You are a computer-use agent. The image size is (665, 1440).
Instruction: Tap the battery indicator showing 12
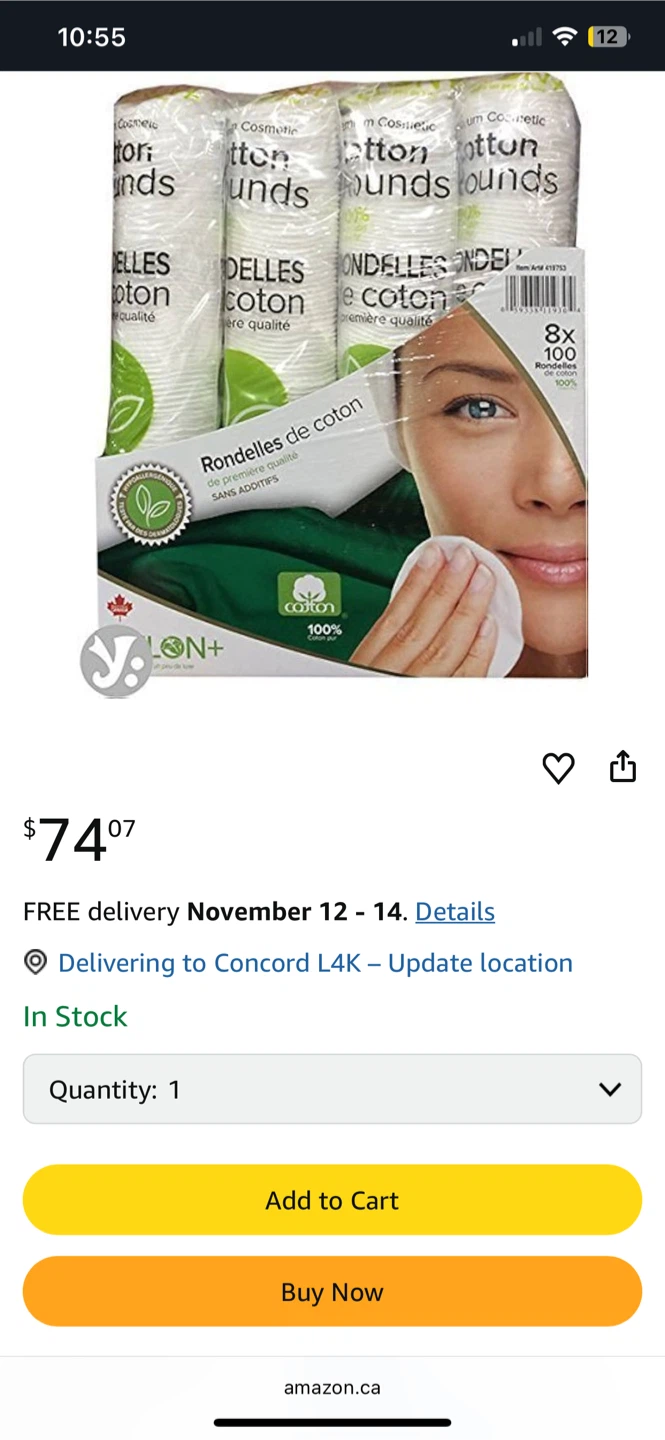tap(610, 37)
